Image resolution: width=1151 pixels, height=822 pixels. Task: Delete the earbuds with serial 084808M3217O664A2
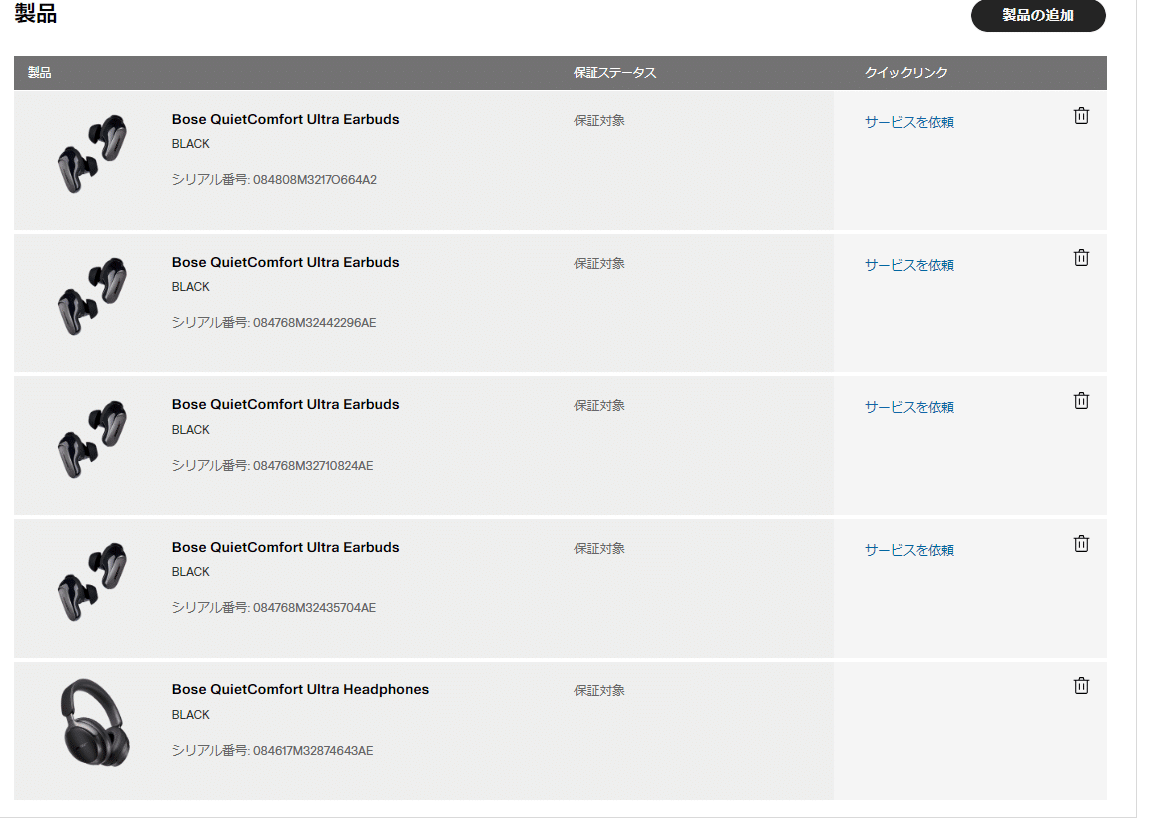click(x=1081, y=116)
